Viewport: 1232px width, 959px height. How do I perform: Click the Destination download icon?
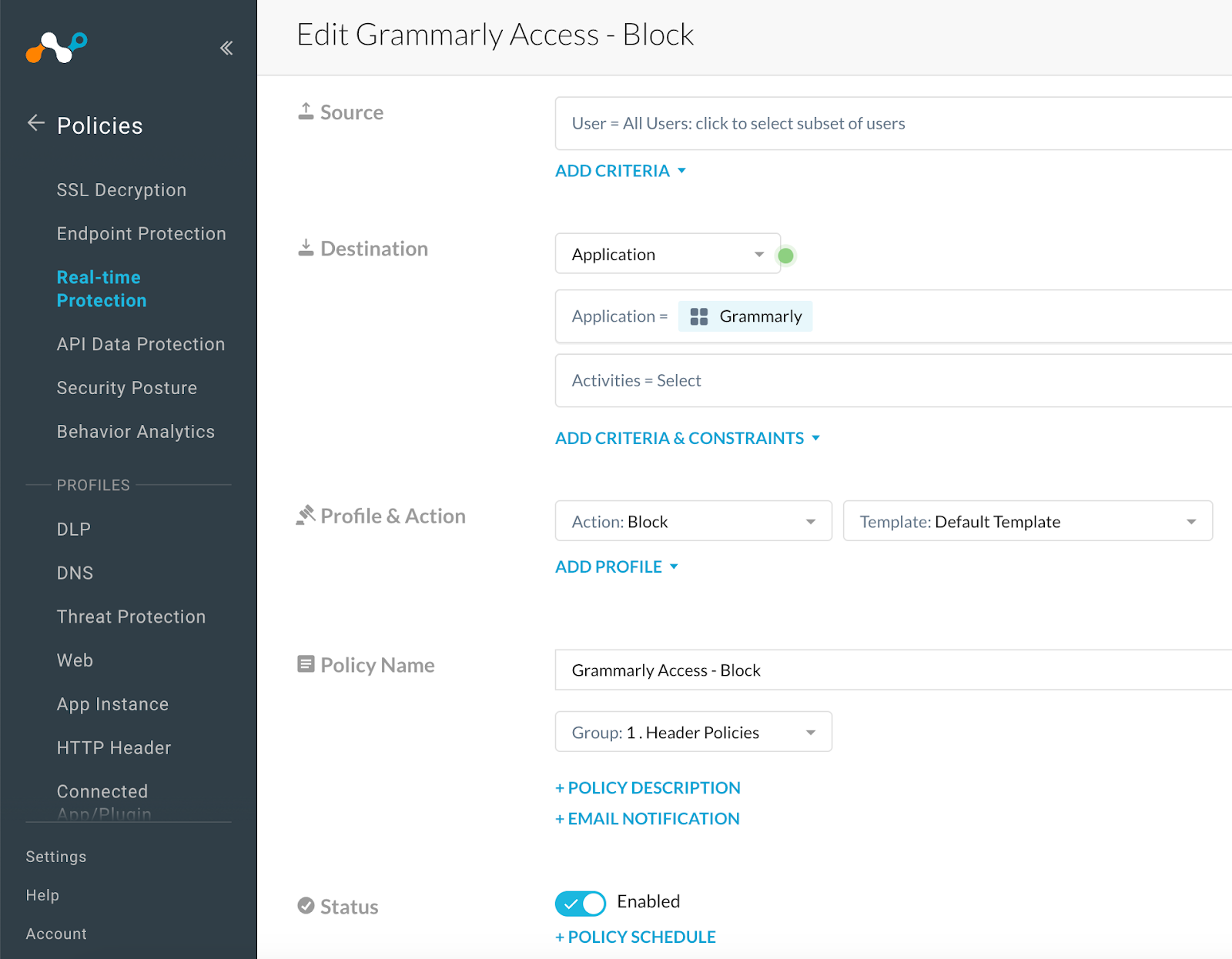tap(306, 248)
